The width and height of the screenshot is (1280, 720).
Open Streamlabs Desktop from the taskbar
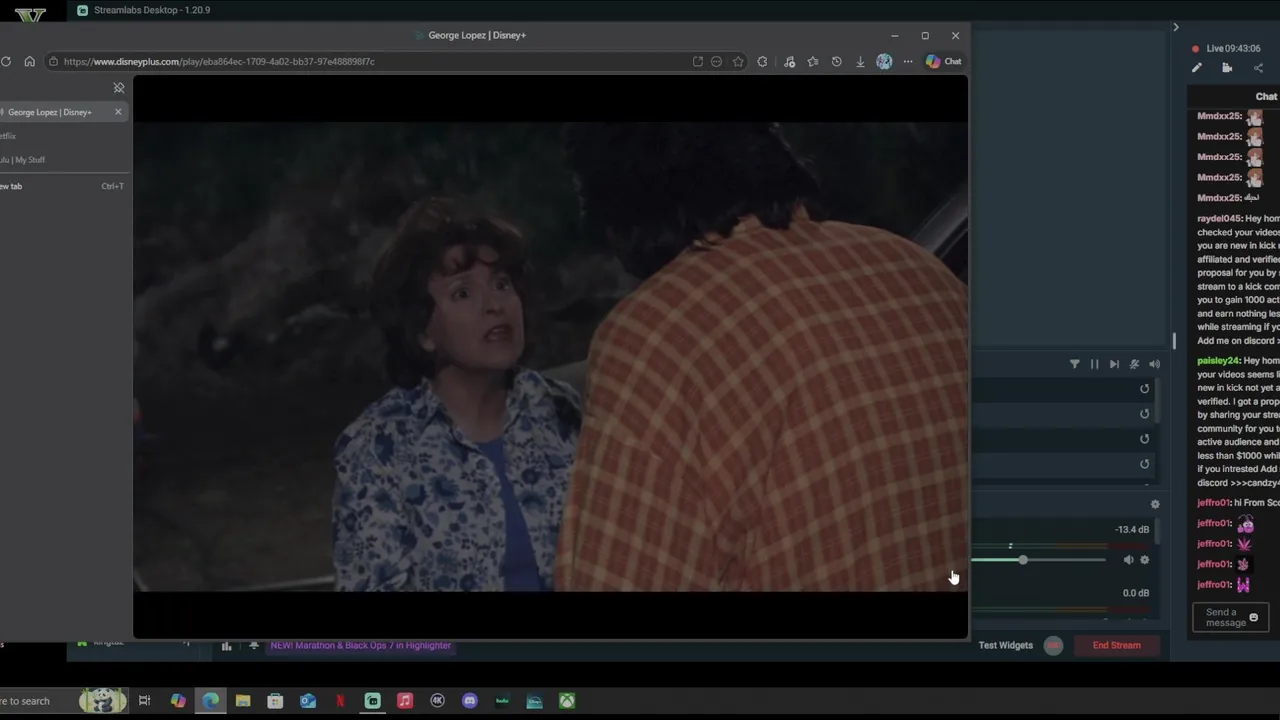[x=373, y=701]
